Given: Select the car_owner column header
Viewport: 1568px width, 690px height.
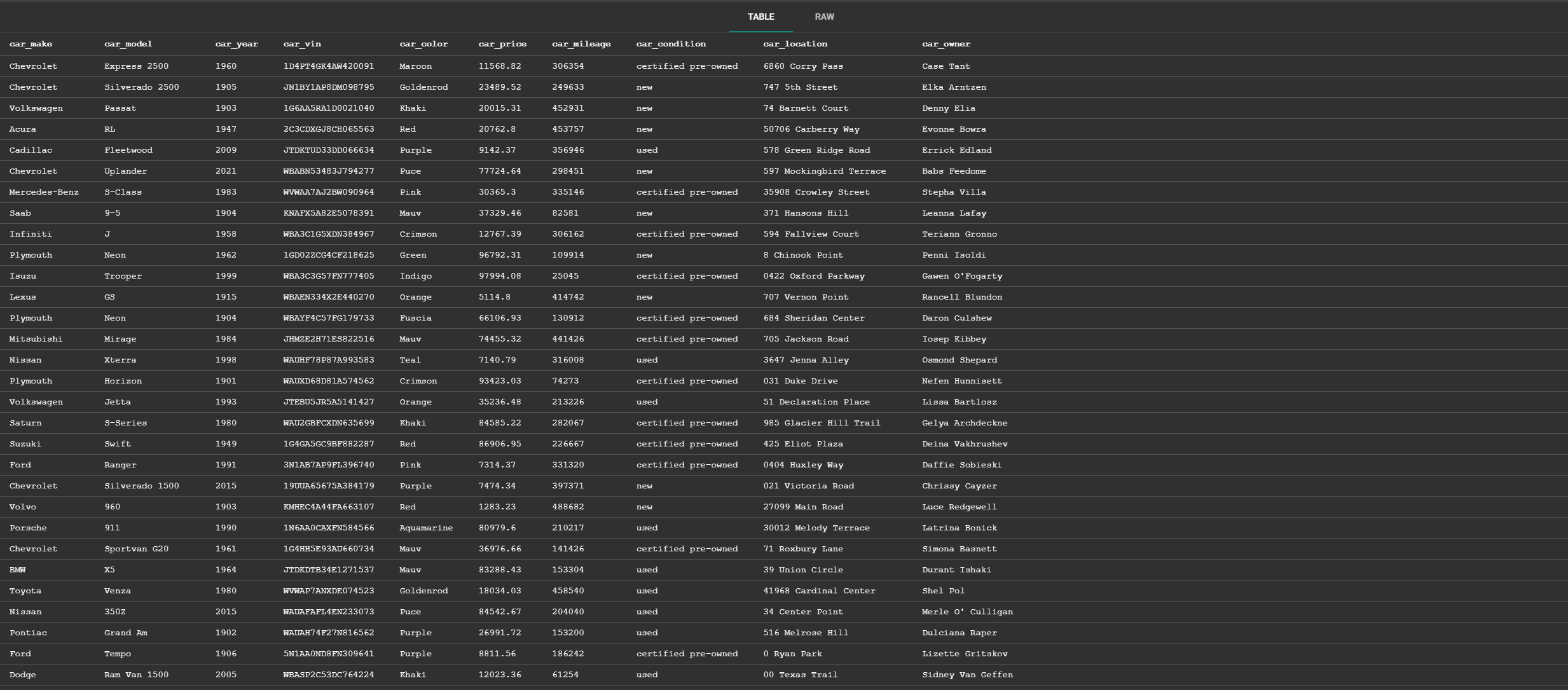Looking at the screenshot, I should [x=946, y=44].
